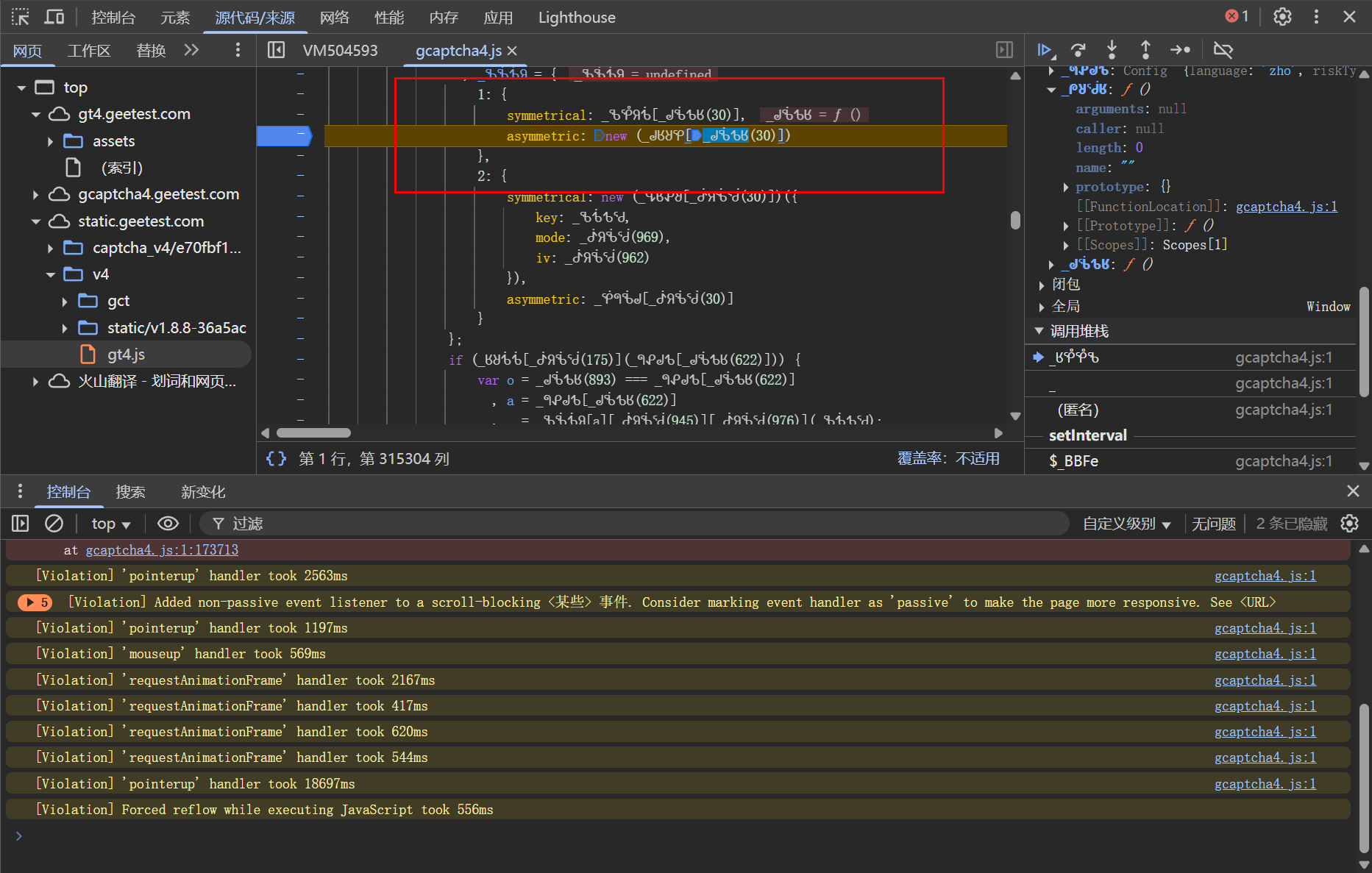This screenshot has height=873, width=1372.
Task: Expand the 火山翻译 extension node
Action: click(36, 382)
